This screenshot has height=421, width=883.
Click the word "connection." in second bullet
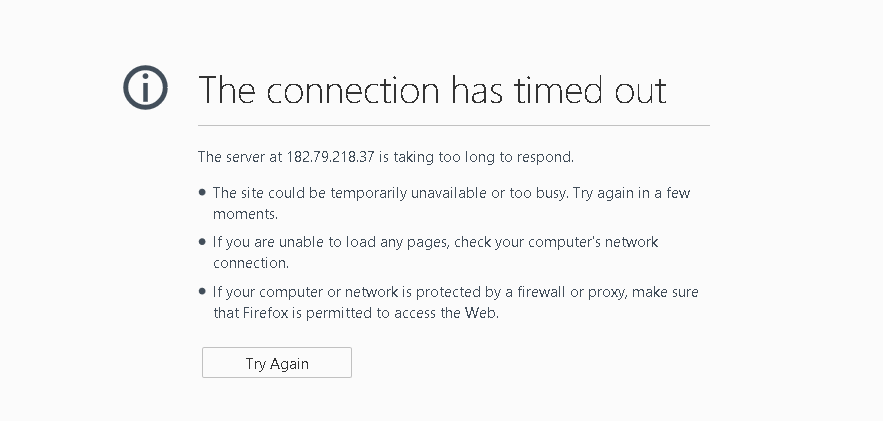tap(251, 263)
